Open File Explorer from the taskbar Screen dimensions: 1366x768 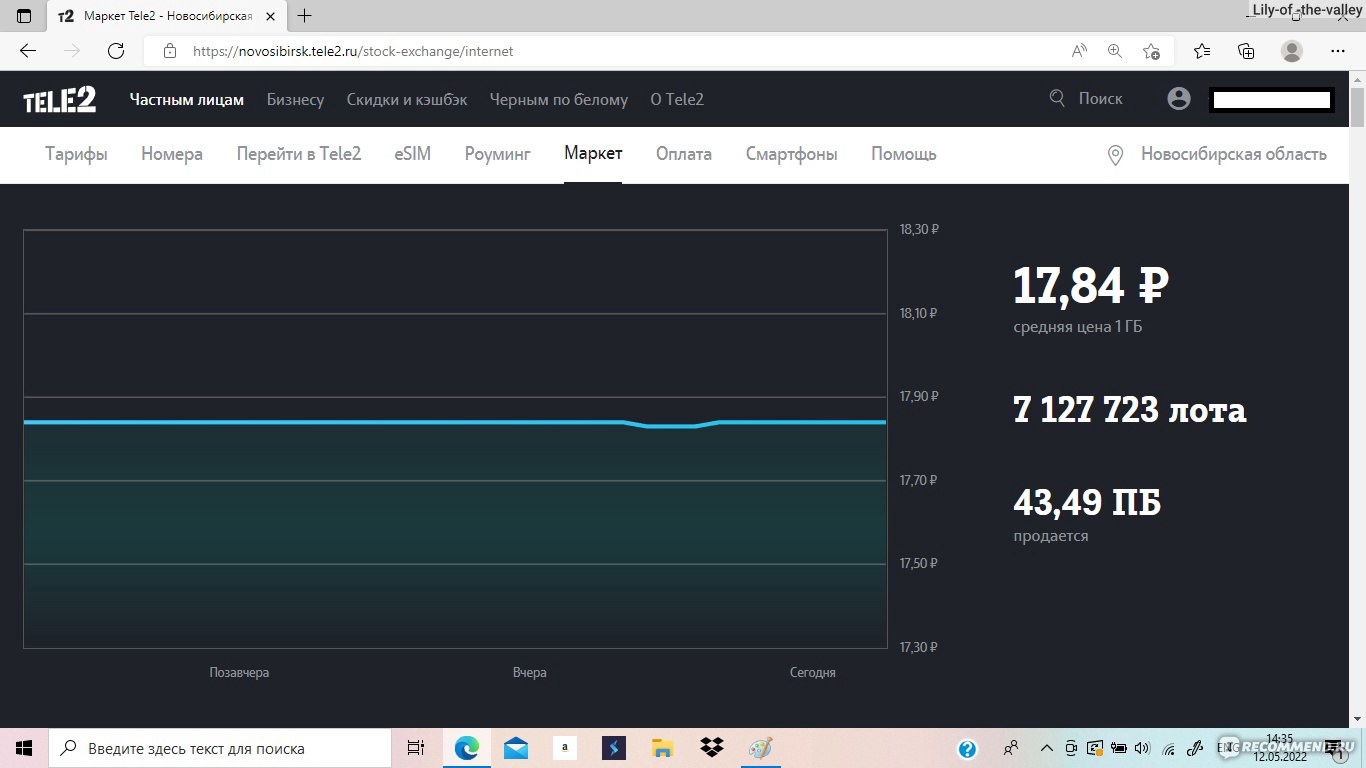663,748
